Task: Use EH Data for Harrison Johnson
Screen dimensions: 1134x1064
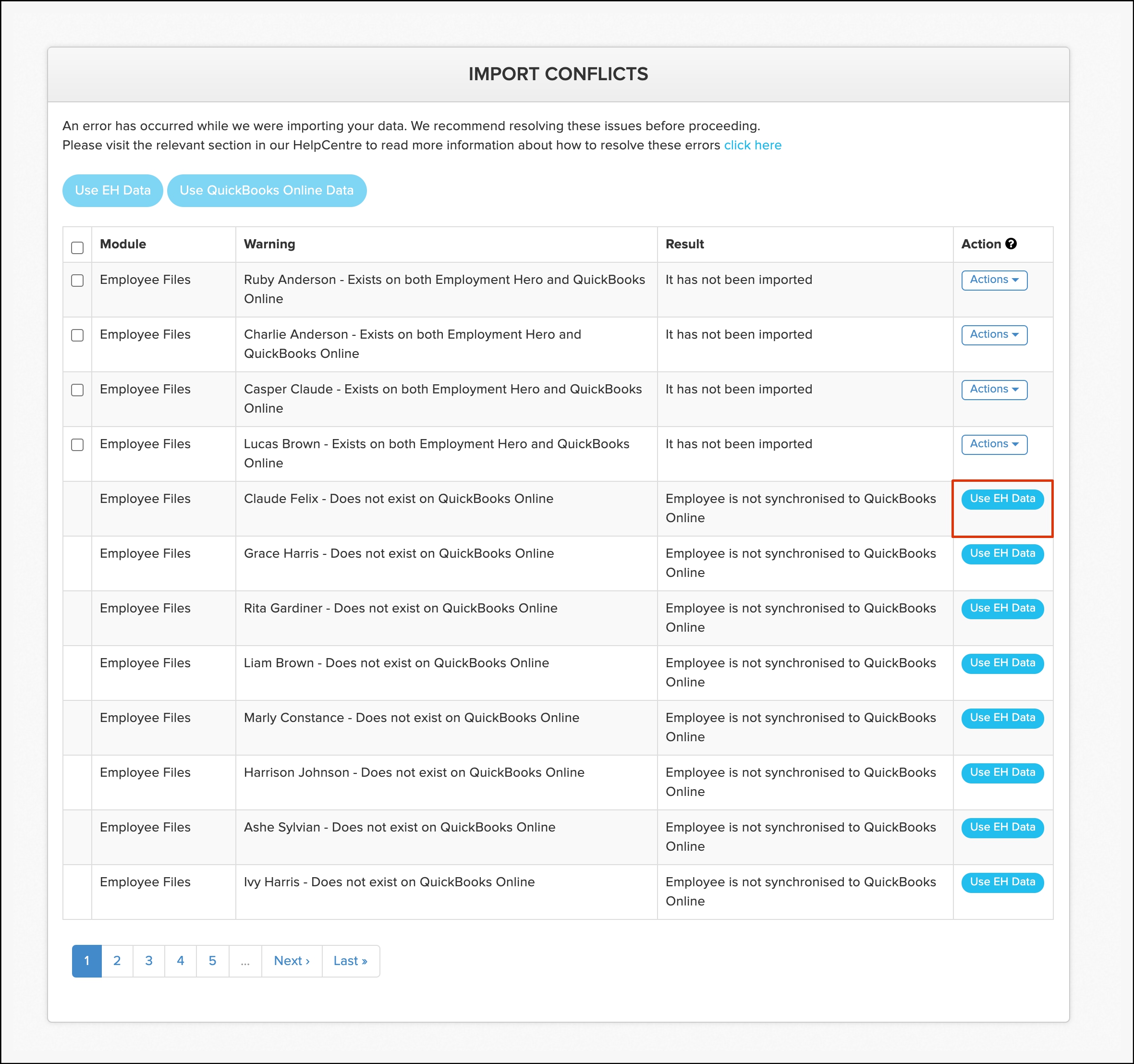Action: click(1002, 772)
